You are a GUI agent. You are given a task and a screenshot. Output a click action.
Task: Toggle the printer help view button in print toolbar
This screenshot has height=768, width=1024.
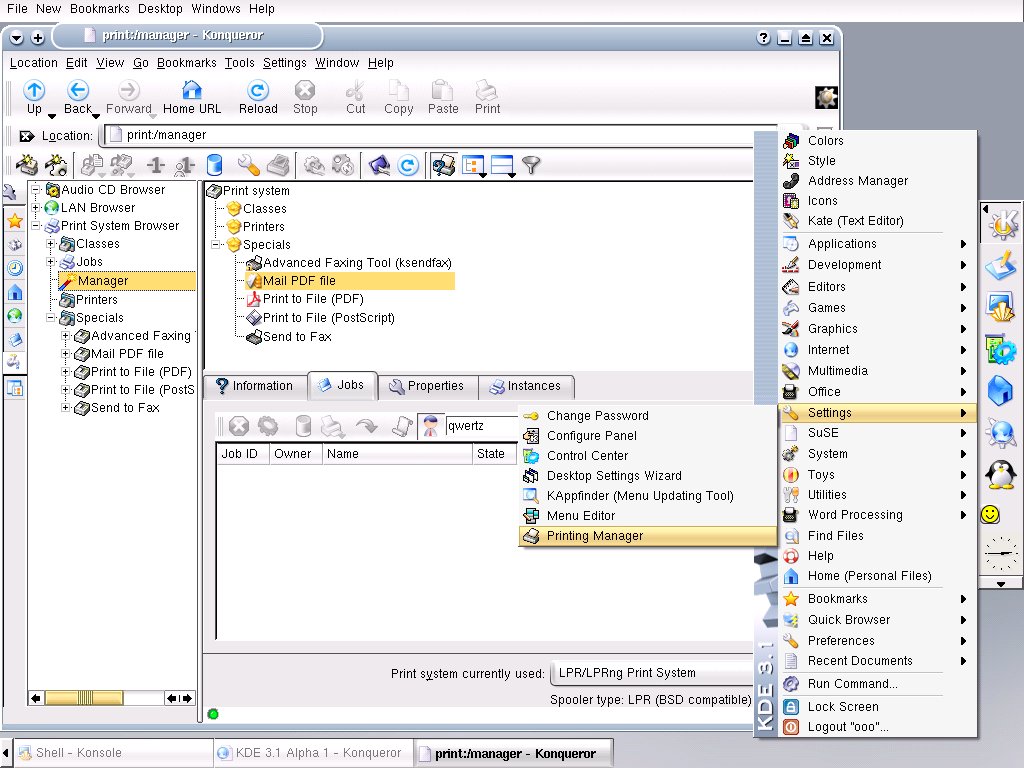pyautogui.click(x=443, y=165)
